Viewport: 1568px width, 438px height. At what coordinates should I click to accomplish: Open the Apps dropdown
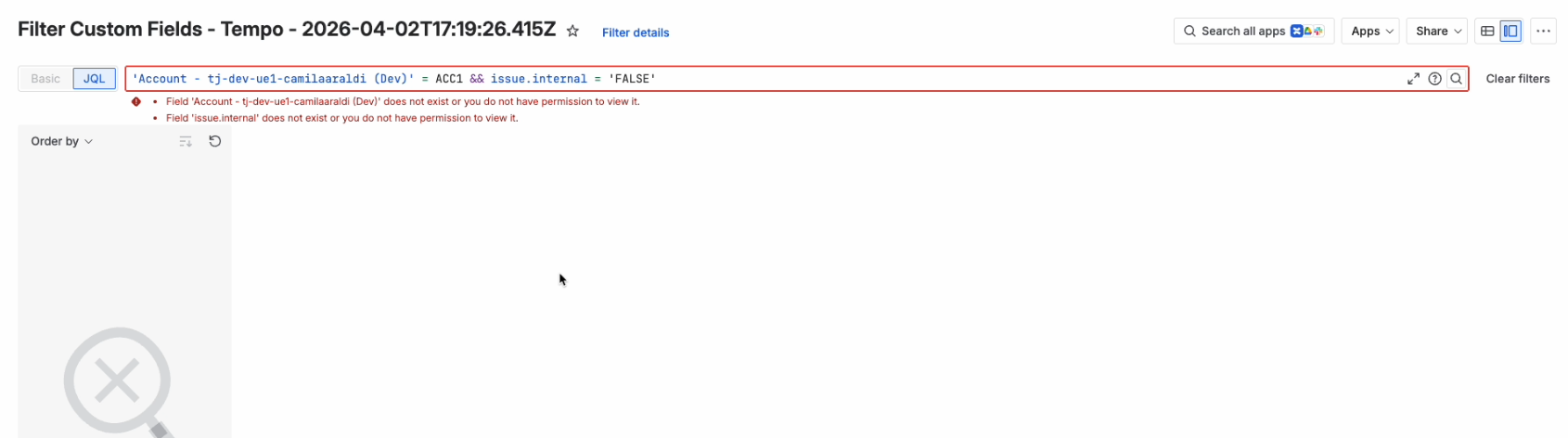click(1372, 31)
